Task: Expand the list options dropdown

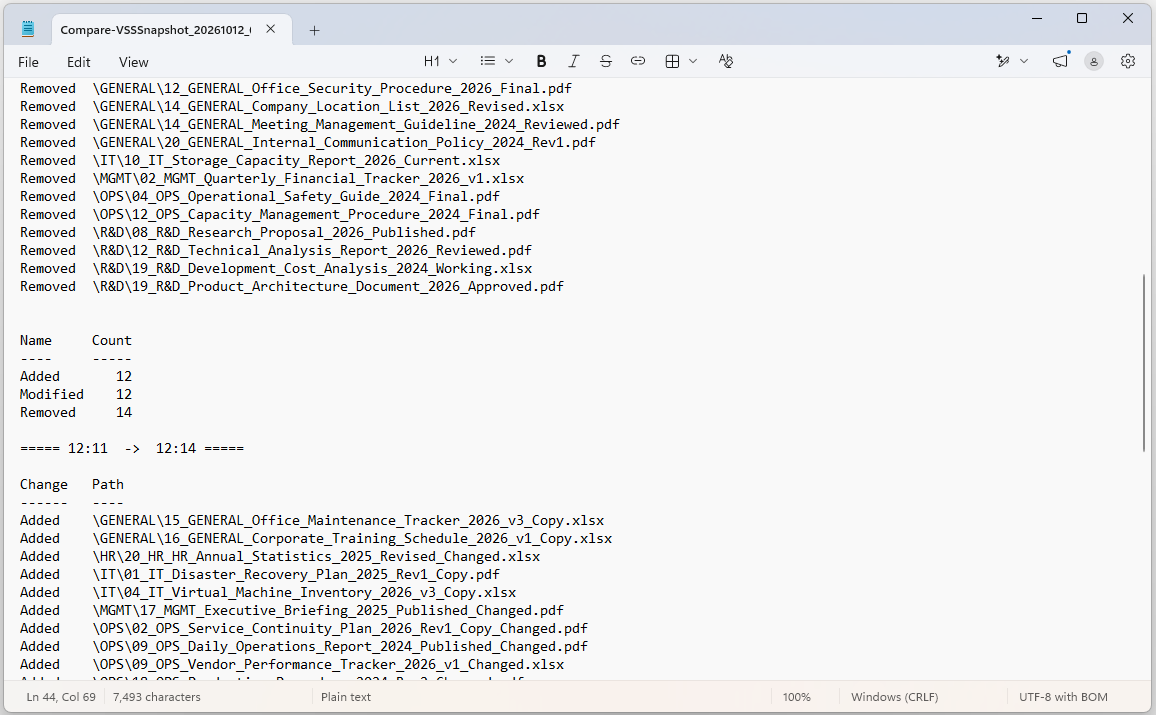Action: pyautogui.click(x=509, y=61)
